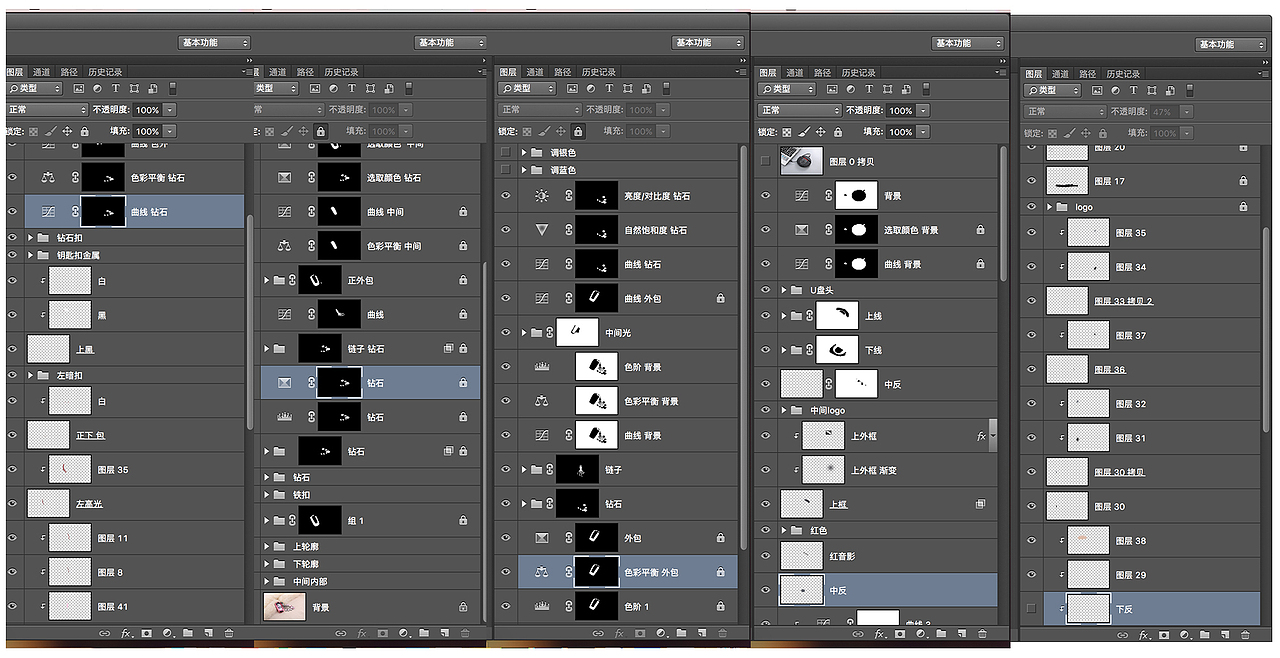
Task: Hide the 左高光 layer
Action: [x=13, y=503]
